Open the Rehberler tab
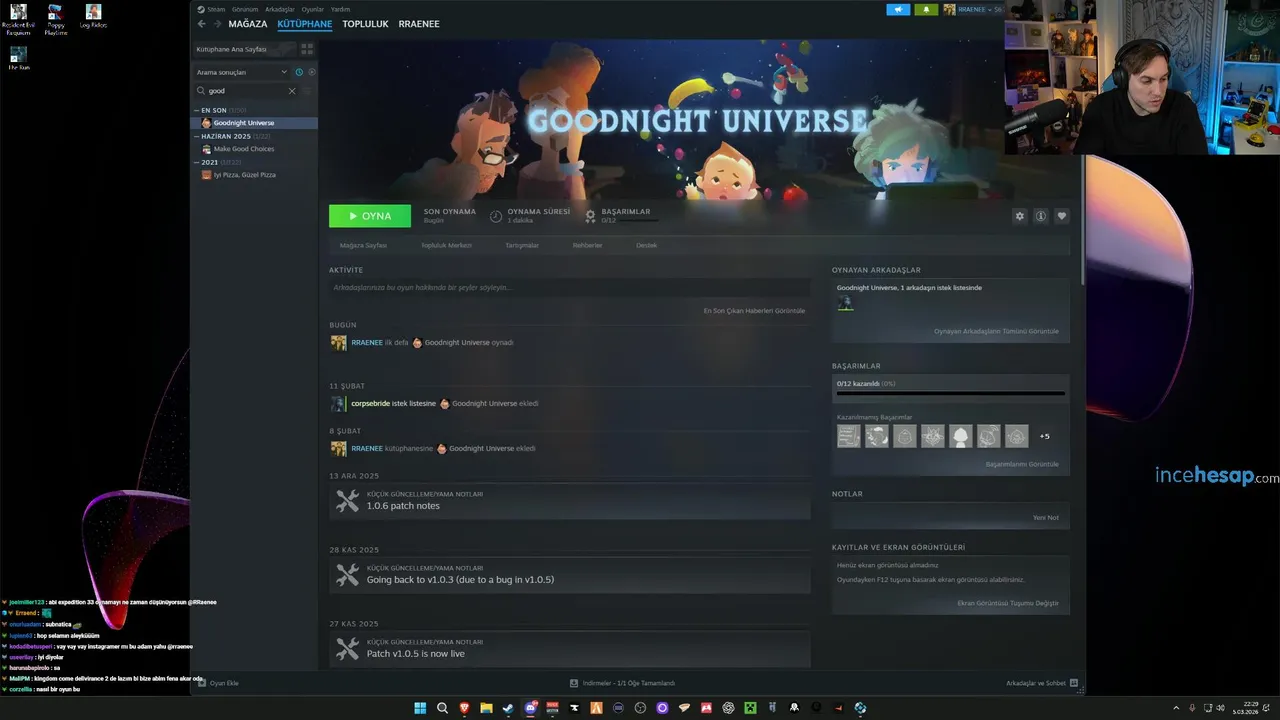 click(587, 245)
